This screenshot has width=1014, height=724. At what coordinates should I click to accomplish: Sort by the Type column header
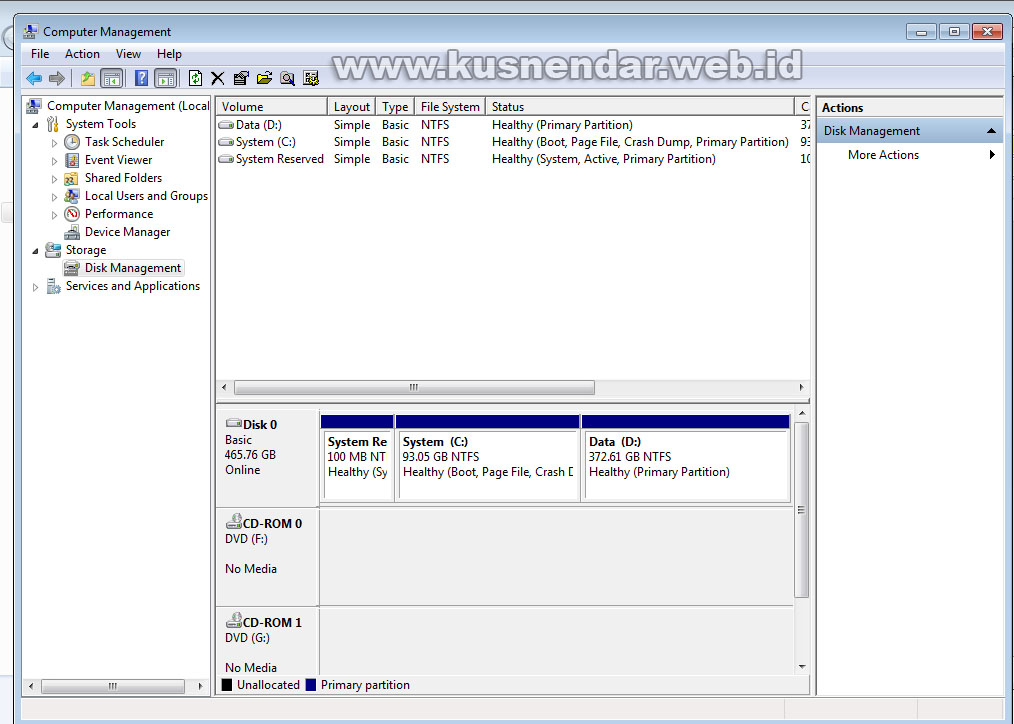(394, 107)
